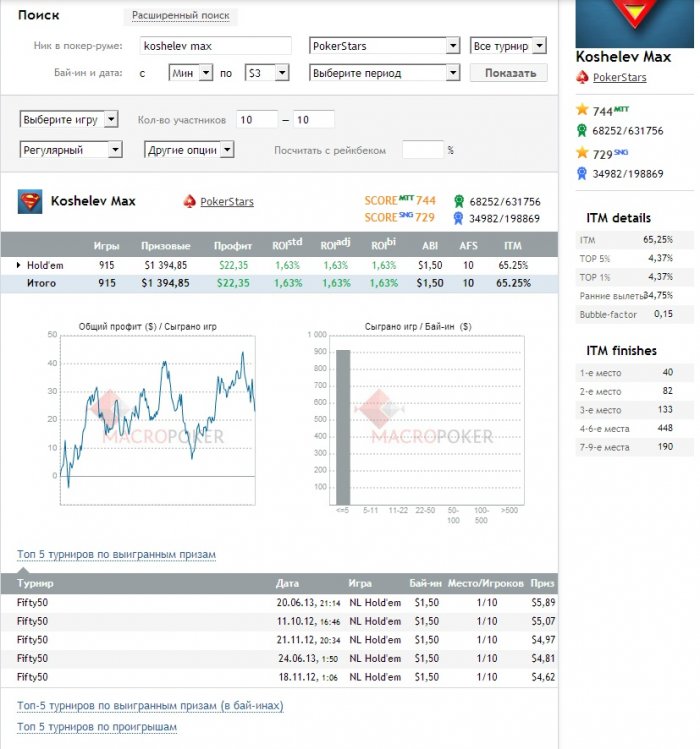Open the PokerStars link beside Koshelev Max in the header
This screenshot has width=700, height=749.
(227, 202)
